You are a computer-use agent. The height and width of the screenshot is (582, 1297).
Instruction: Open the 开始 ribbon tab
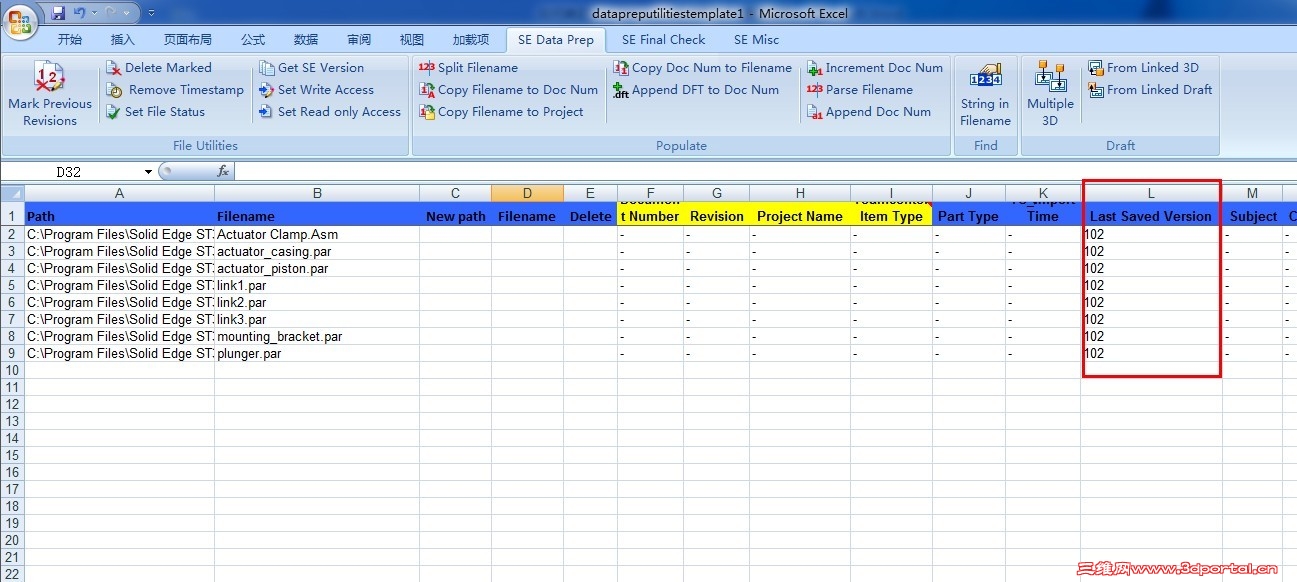(70, 40)
